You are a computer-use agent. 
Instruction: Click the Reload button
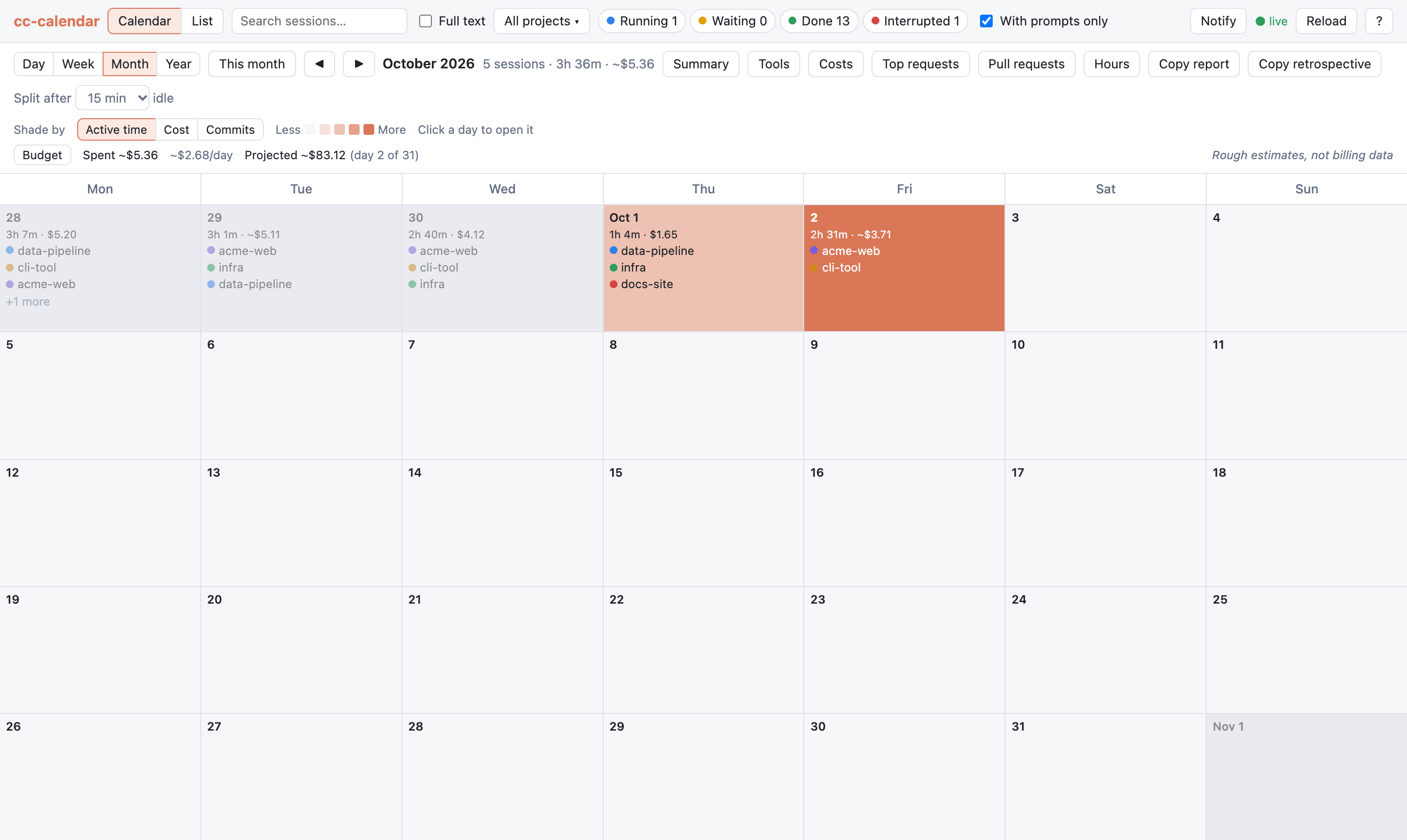tap(1326, 21)
